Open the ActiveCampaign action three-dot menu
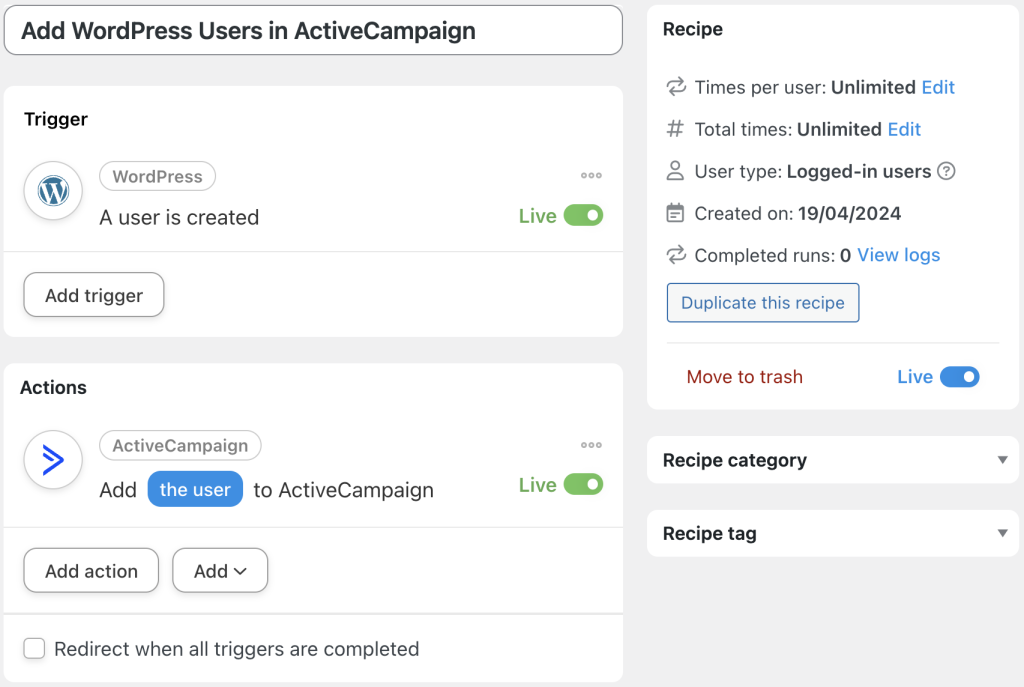Viewport: 1024px width, 687px height. [591, 444]
